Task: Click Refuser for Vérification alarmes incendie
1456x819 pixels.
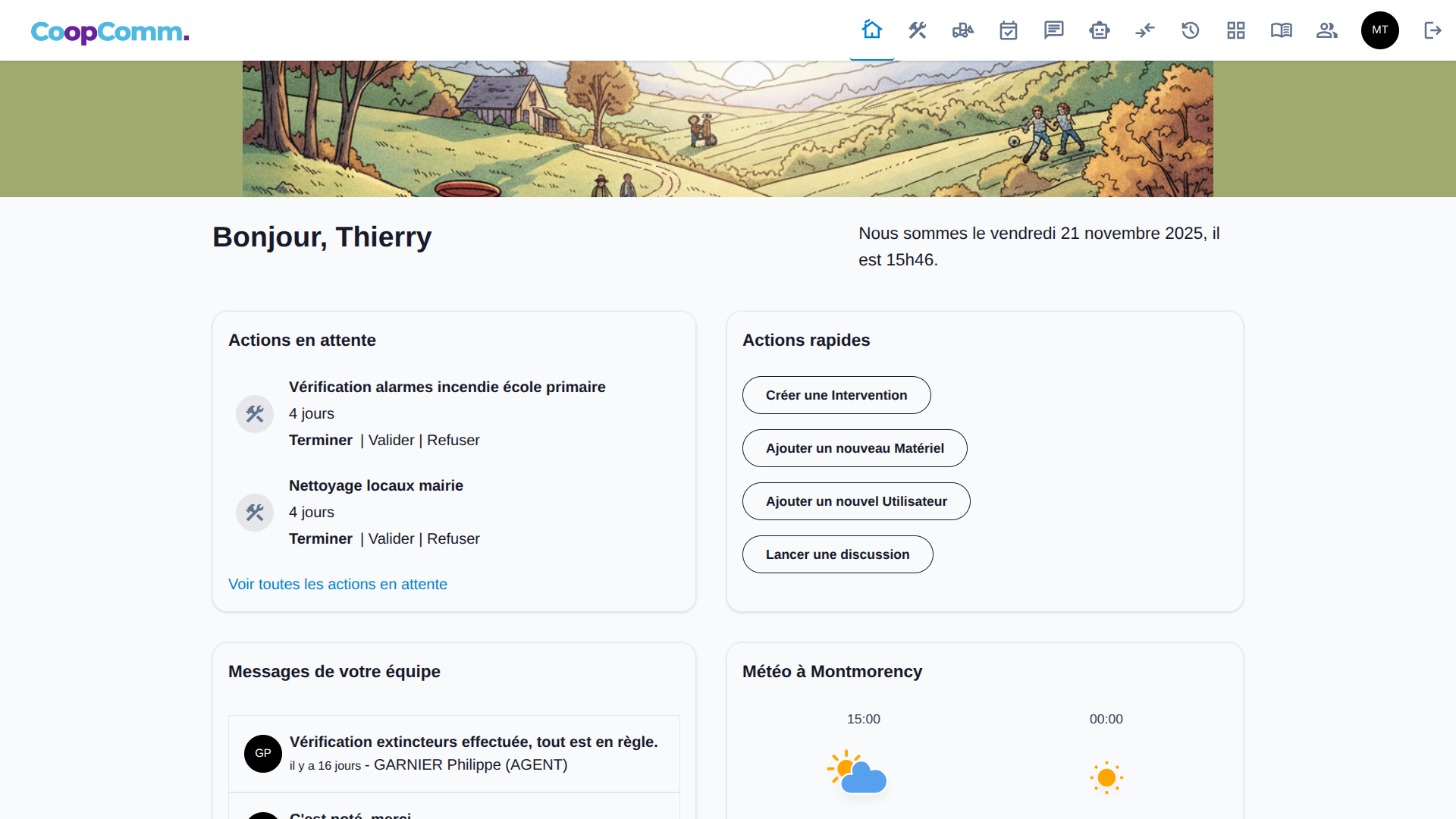Action: coord(453,440)
